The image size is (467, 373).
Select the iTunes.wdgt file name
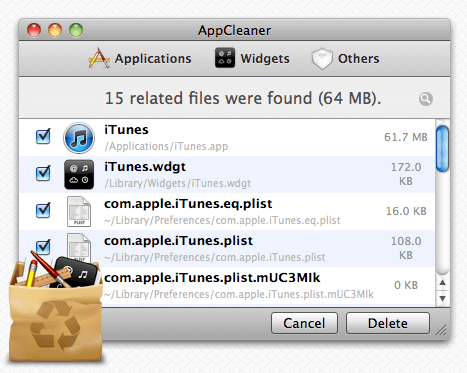coord(145,167)
